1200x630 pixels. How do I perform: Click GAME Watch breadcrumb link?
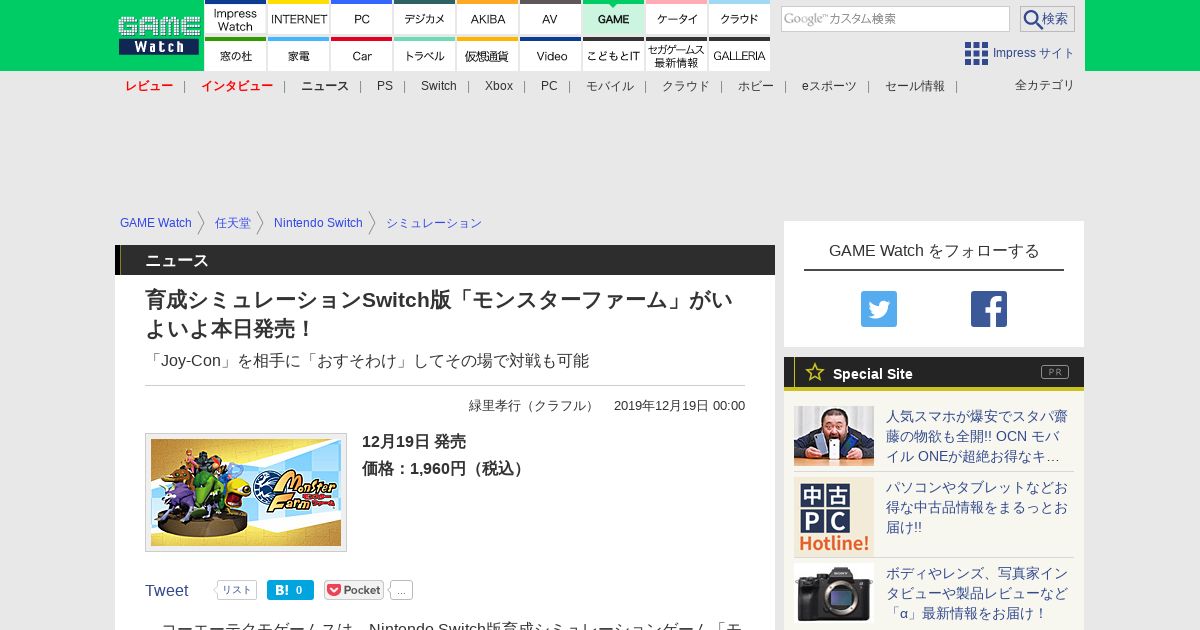click(x=156, y=223)
